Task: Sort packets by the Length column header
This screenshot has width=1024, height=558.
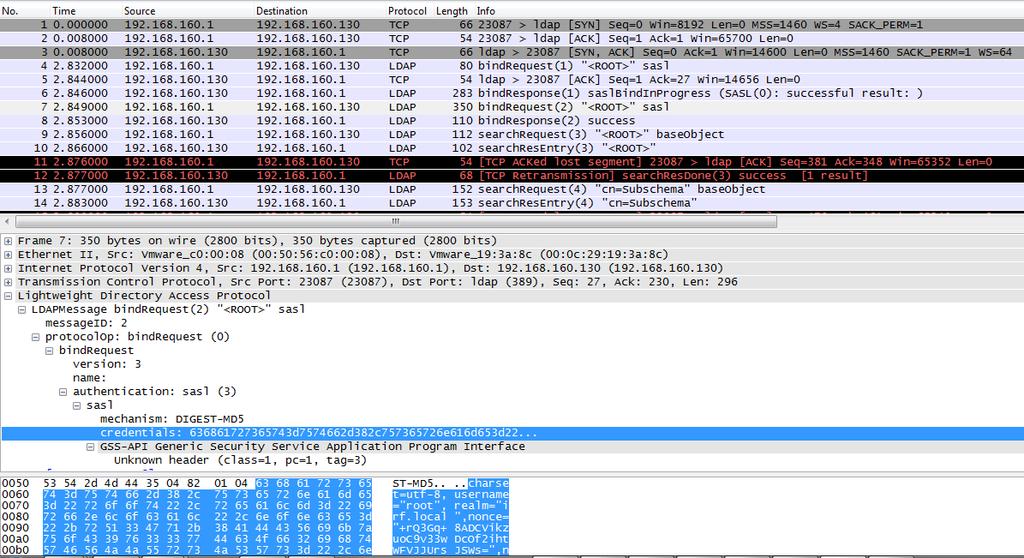Action: point(452,10)
